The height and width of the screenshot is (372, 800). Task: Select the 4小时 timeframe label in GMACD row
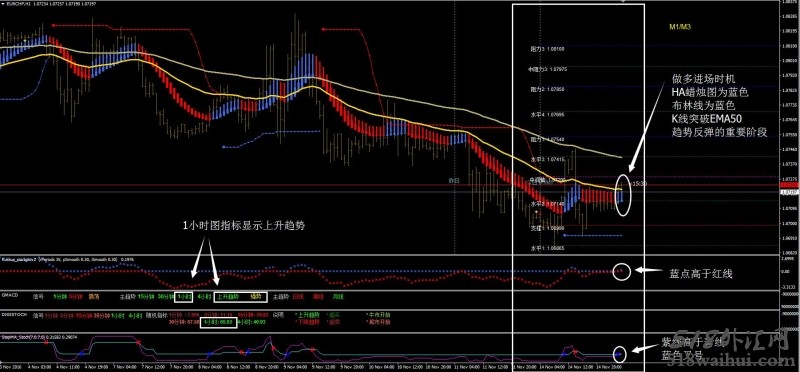tap(203, 296)
